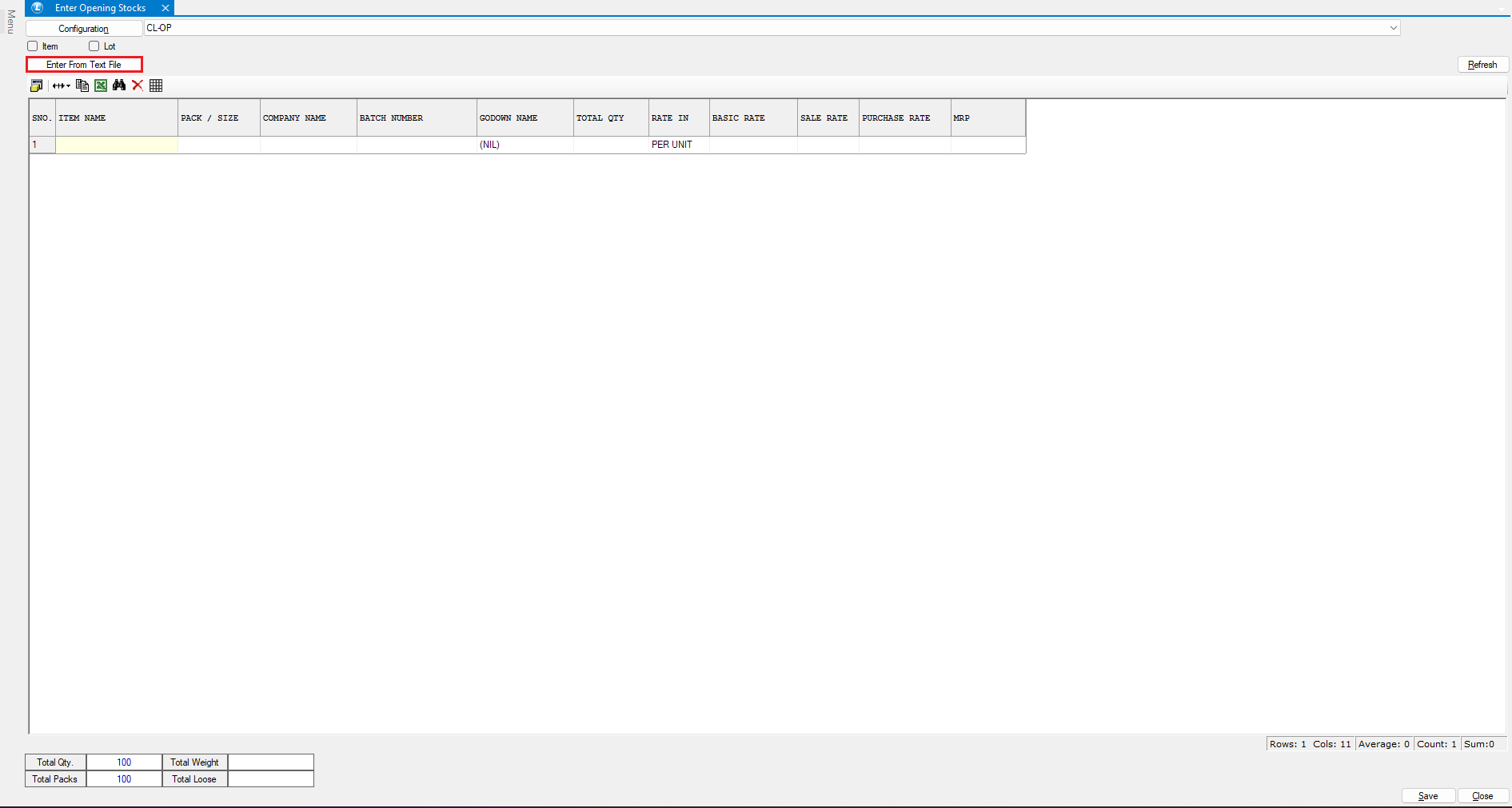
Task: Click the binoculars find icon
Action: [119, 86]
